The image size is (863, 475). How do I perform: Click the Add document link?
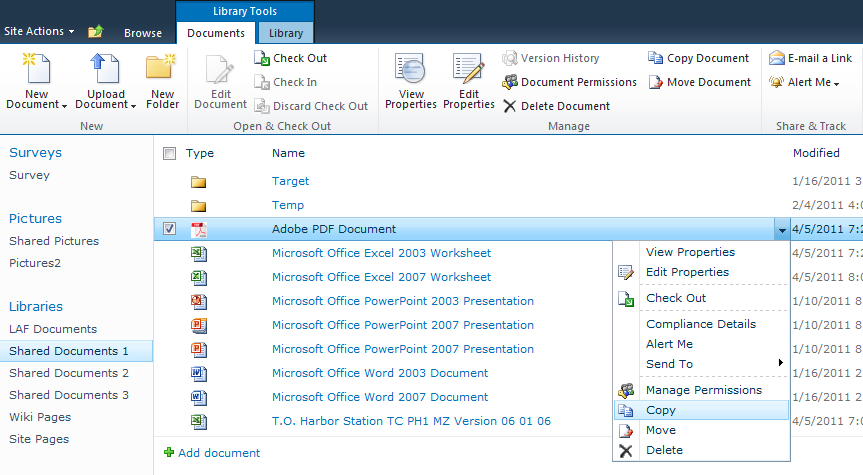tap(219, 453)
